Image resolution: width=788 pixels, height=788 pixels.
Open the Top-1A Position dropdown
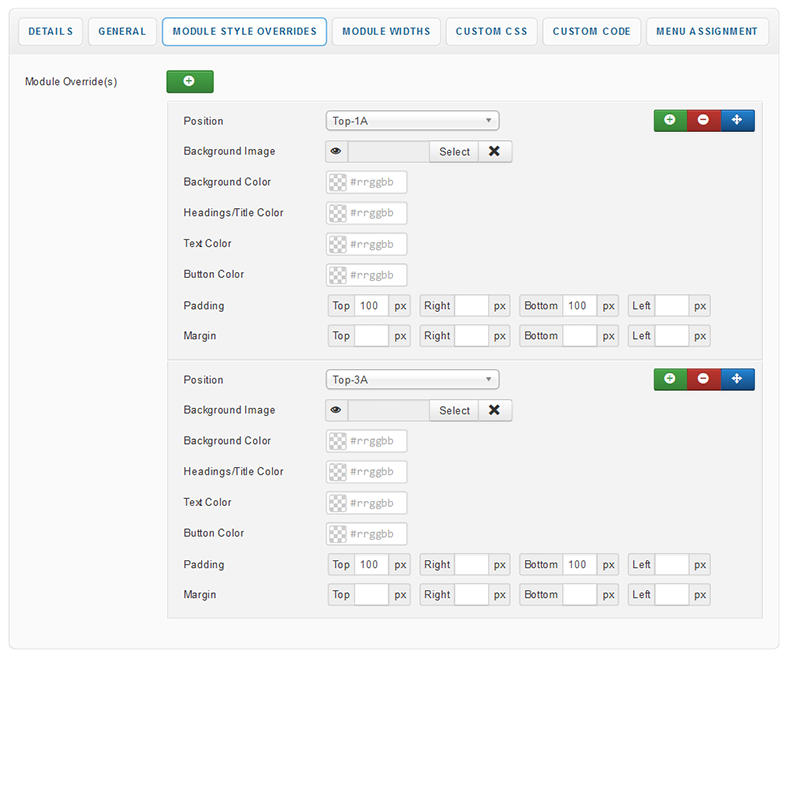click(x=412, y=121)
